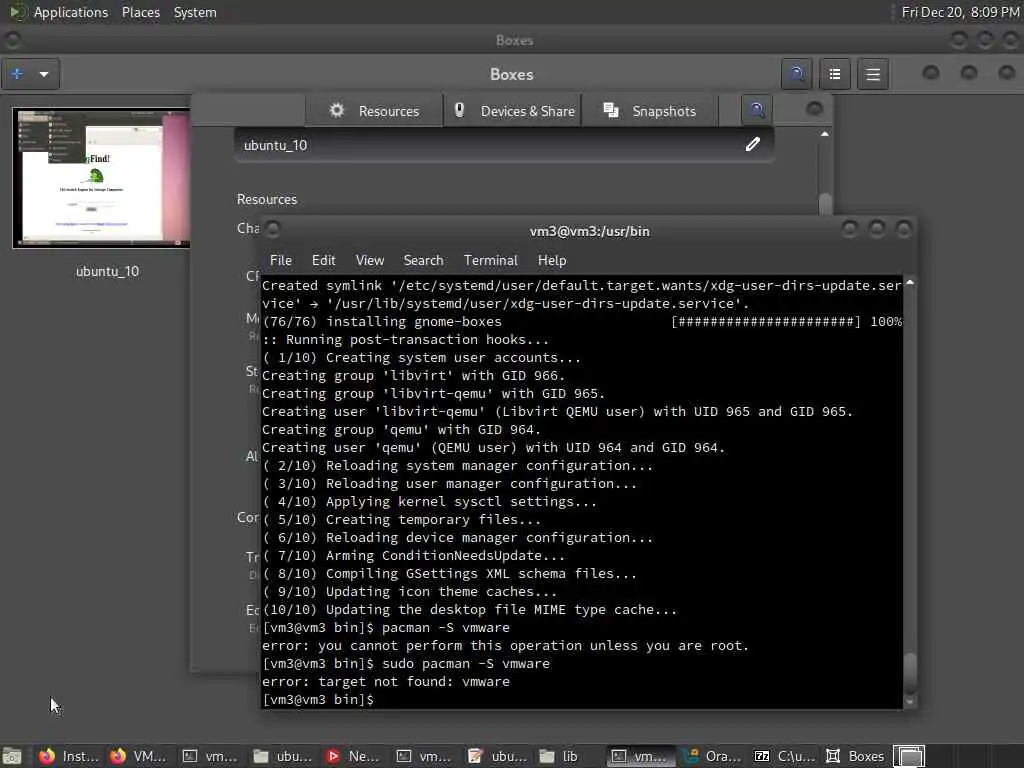
Task: Open the 'lib' folder taskbar item
Action: pyautogui.click(x=567, y=756)
